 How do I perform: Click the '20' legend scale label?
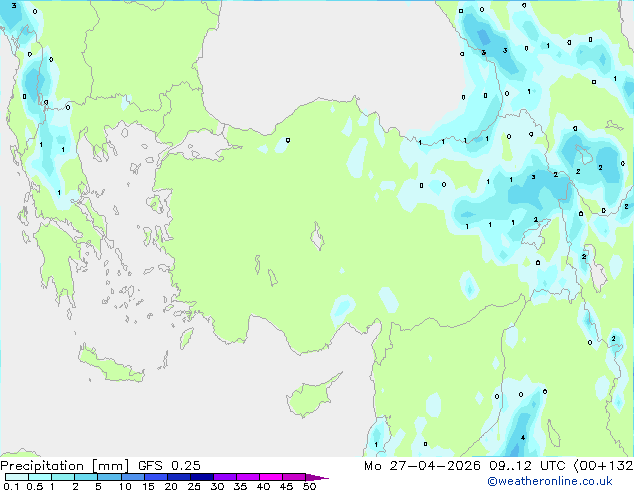coord(171,486)
